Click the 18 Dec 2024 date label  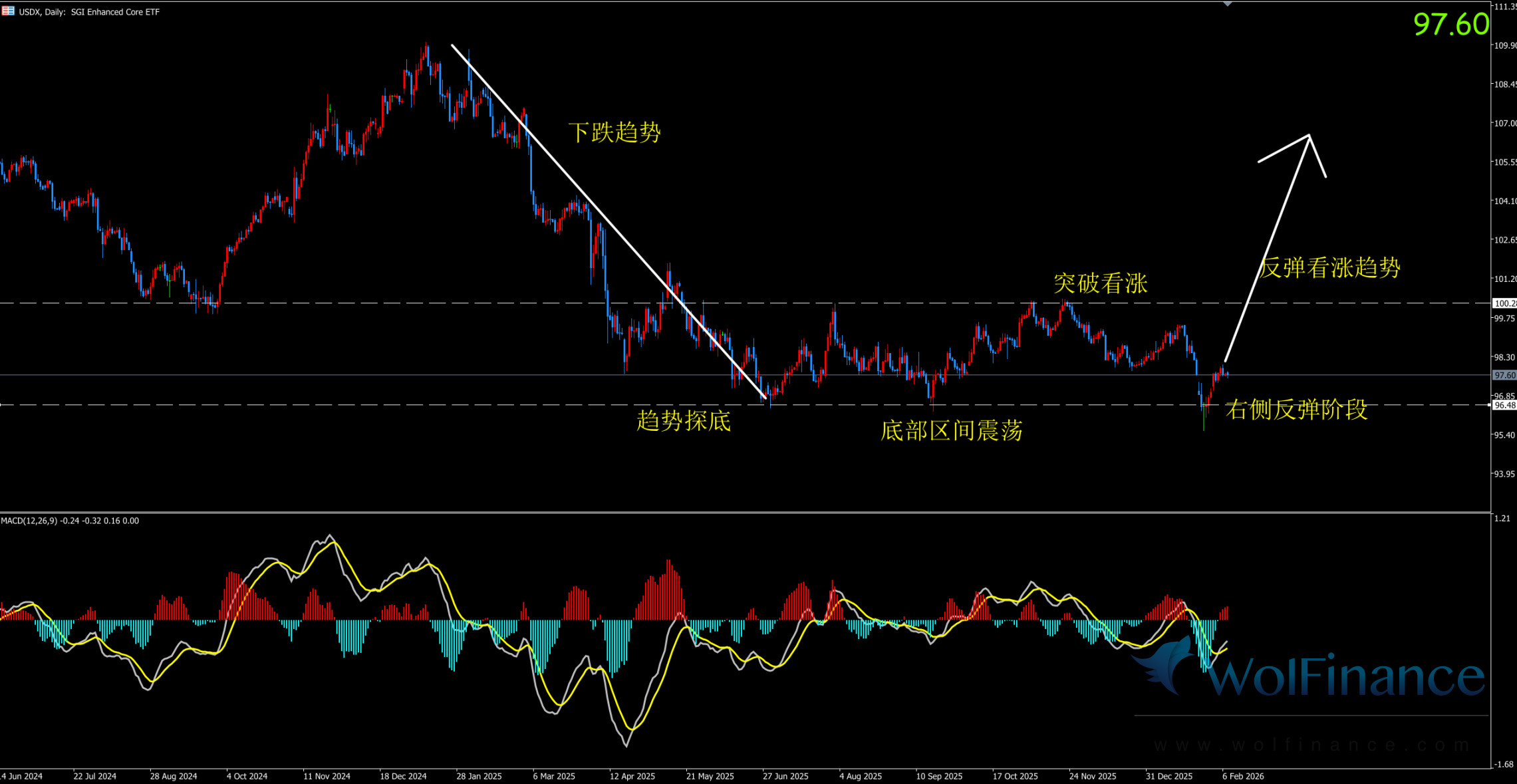(403, 776)
